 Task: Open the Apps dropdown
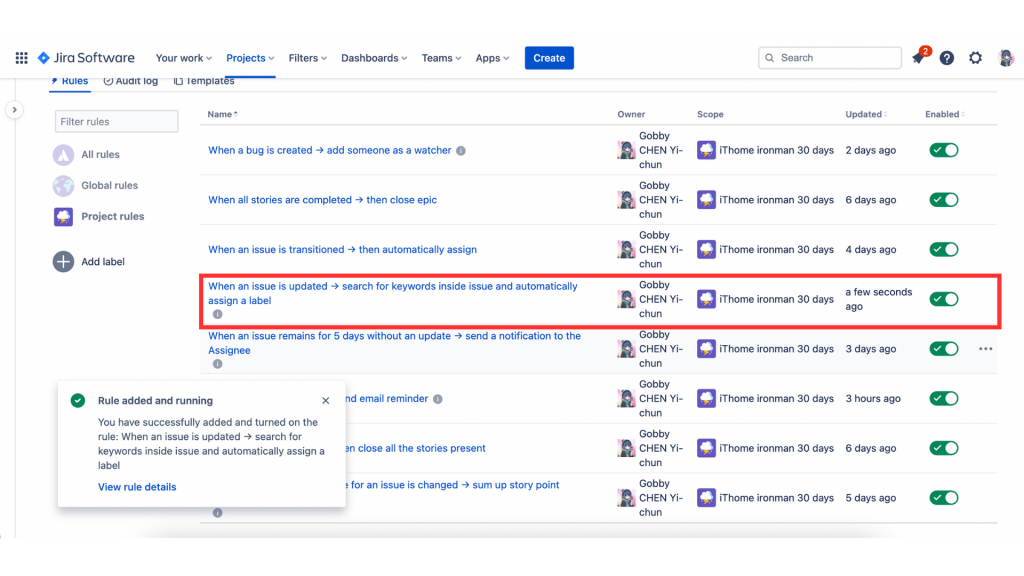[x=492, y=58]
